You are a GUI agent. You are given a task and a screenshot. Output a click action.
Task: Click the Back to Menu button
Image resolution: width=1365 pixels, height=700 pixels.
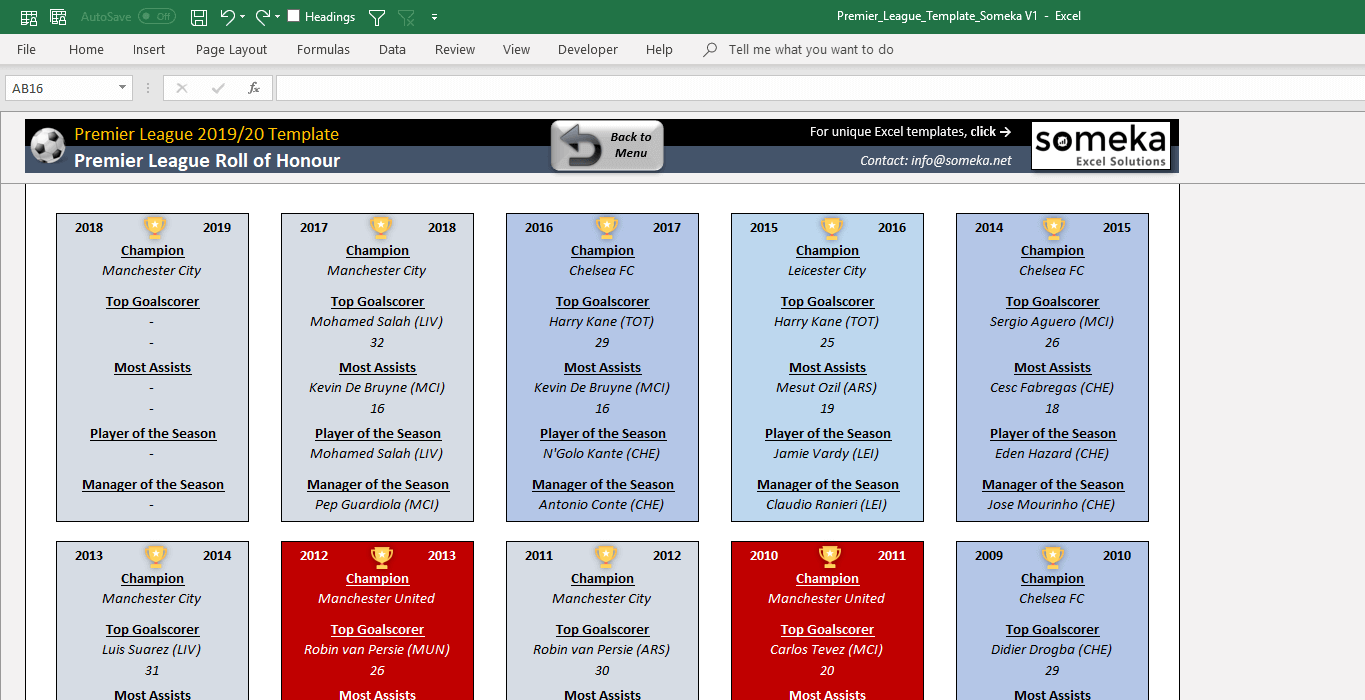tap(607, 146)
